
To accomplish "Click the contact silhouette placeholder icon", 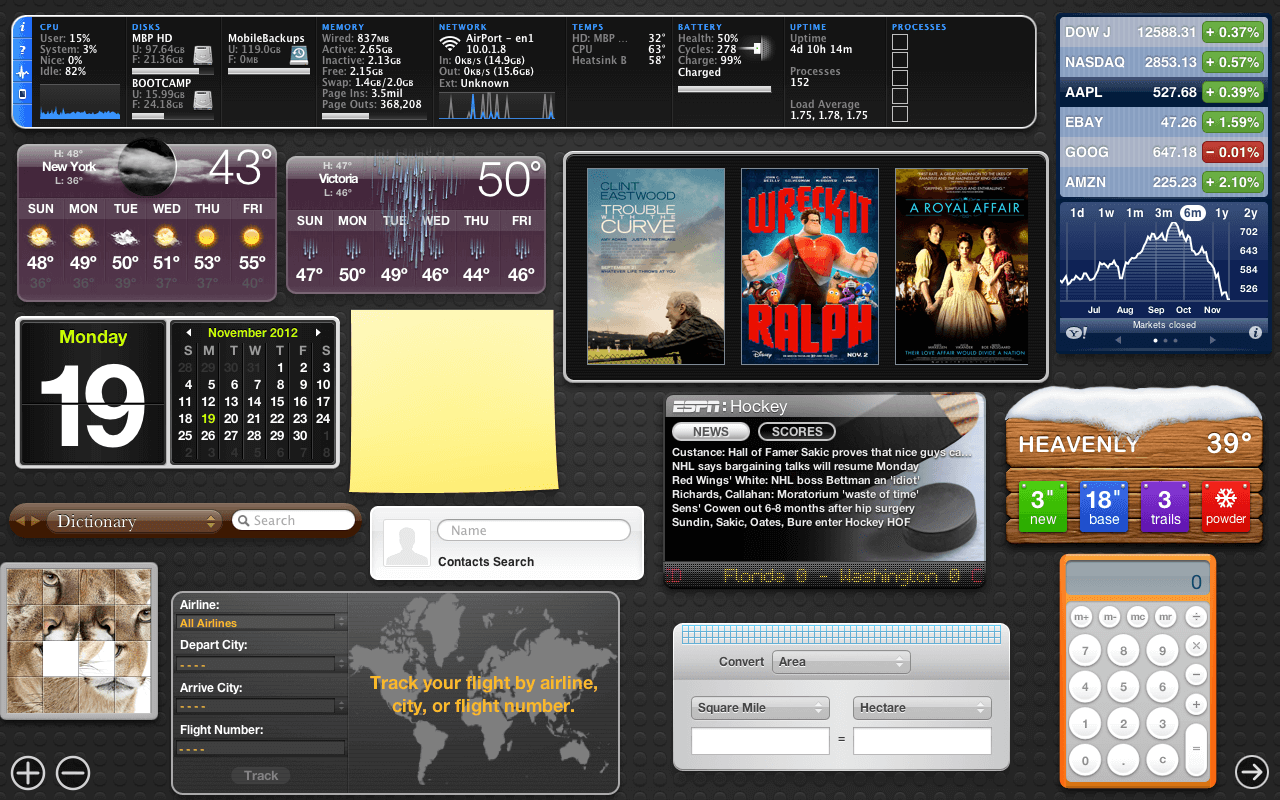I will pyautogui.click(x=407, y=545).
